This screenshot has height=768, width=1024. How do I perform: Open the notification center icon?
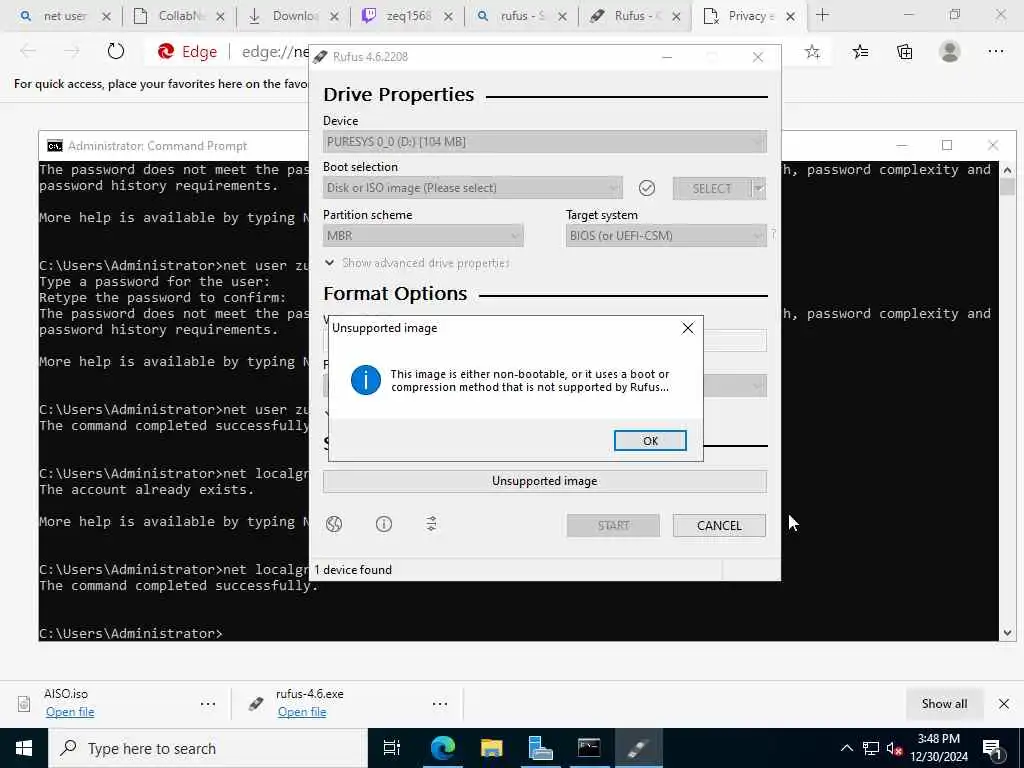click(992, 749)
